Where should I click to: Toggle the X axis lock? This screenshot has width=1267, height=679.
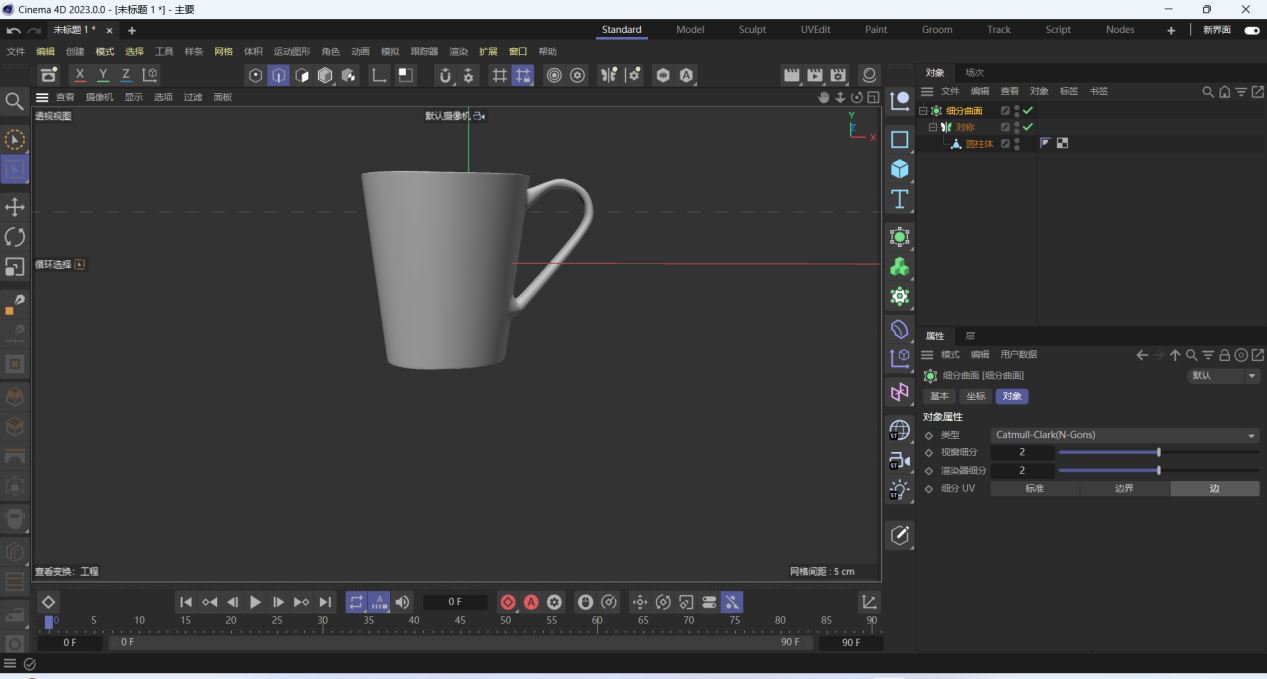pyautogui.click(x=80, y=75)
